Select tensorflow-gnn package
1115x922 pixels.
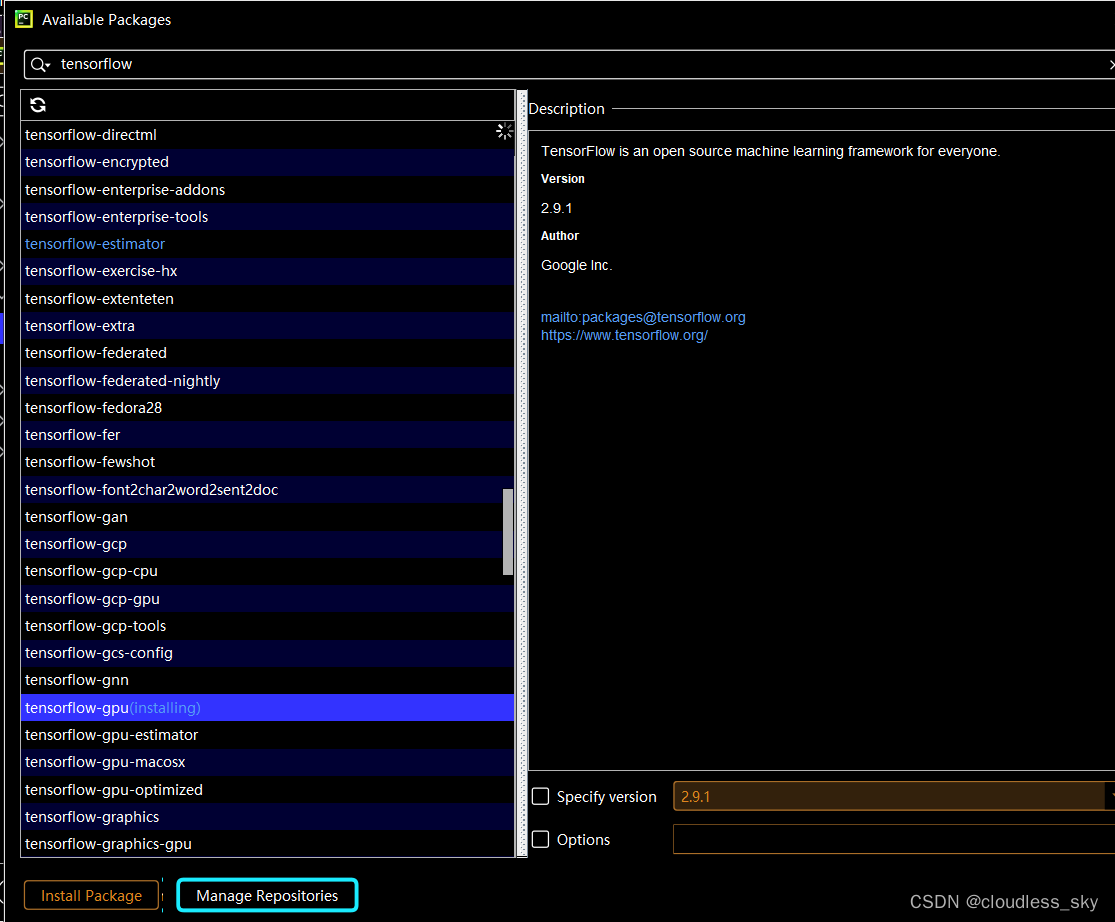point(267,680)
